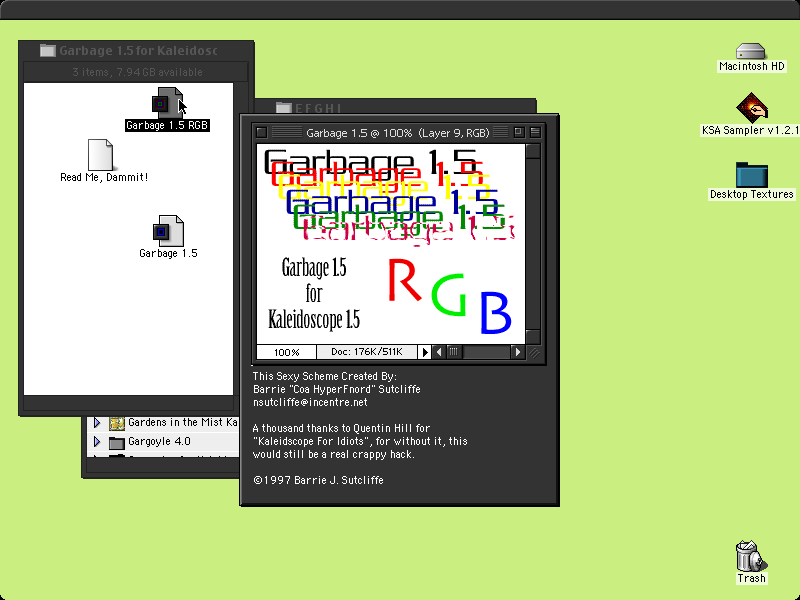Expand the Gargoyle 4.0 disclosure triangle
The width and height of the screenshot is (800, 600).
point(96,441)
